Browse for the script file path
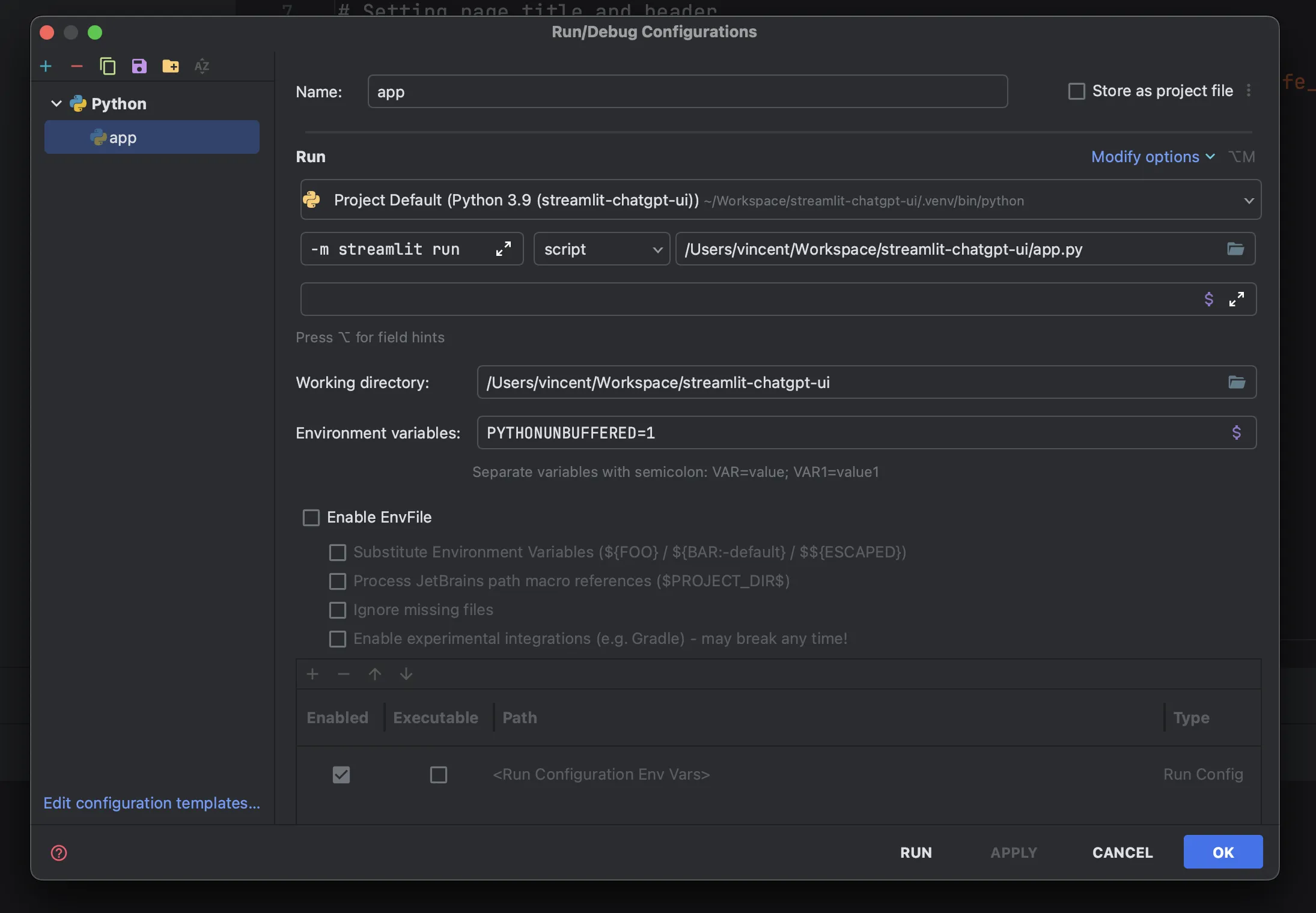The image size is (1316, 913). 1235,249
